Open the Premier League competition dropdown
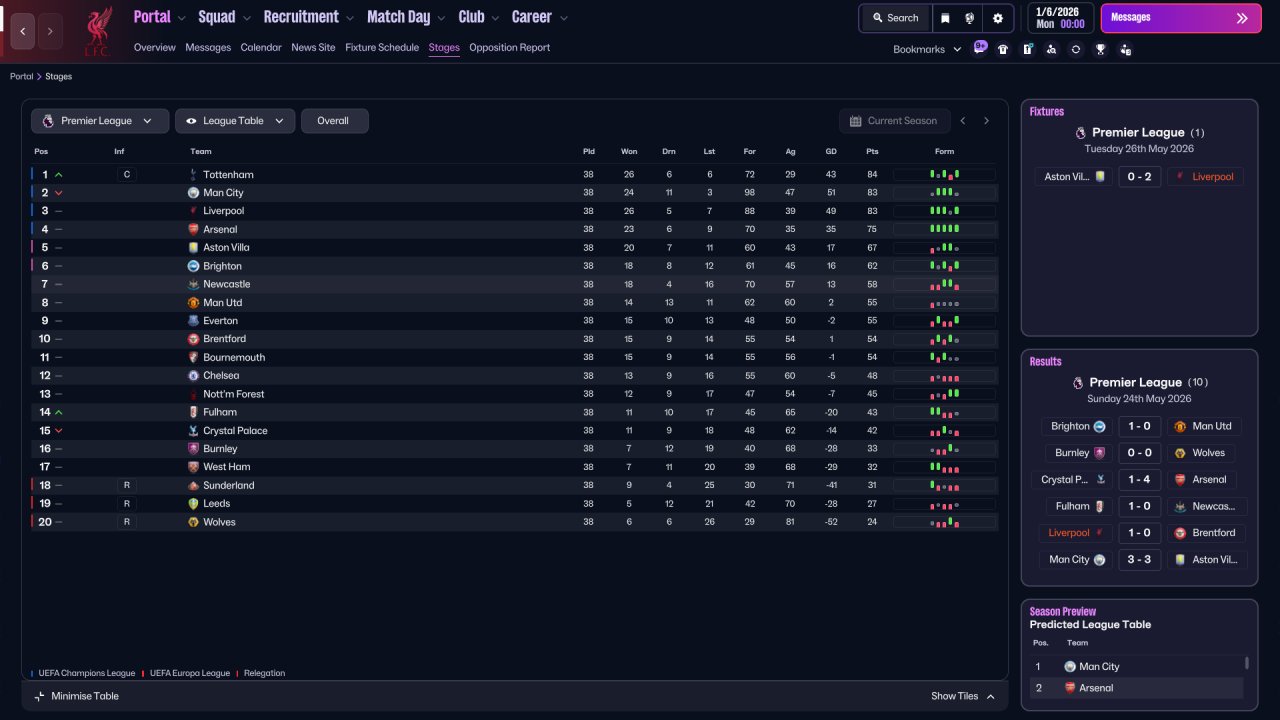 pyautogui.click(x=98, y=121)
